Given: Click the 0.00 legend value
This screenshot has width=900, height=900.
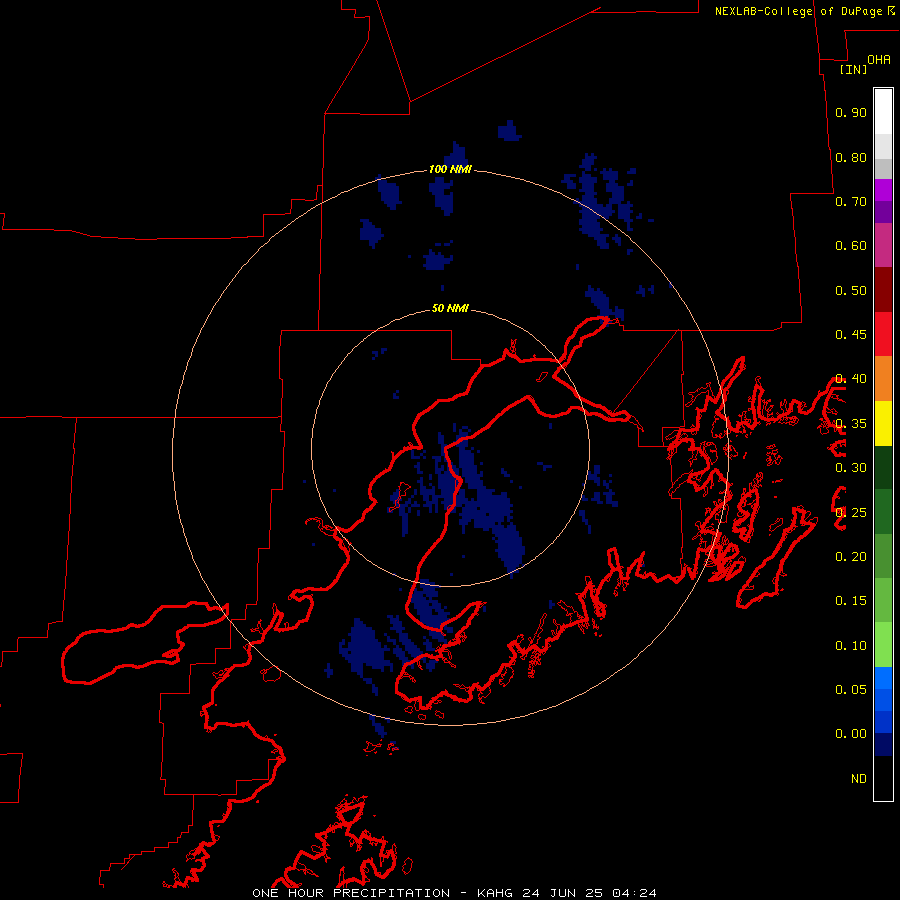Looking at the screenshot, I should tap(851, 734).
